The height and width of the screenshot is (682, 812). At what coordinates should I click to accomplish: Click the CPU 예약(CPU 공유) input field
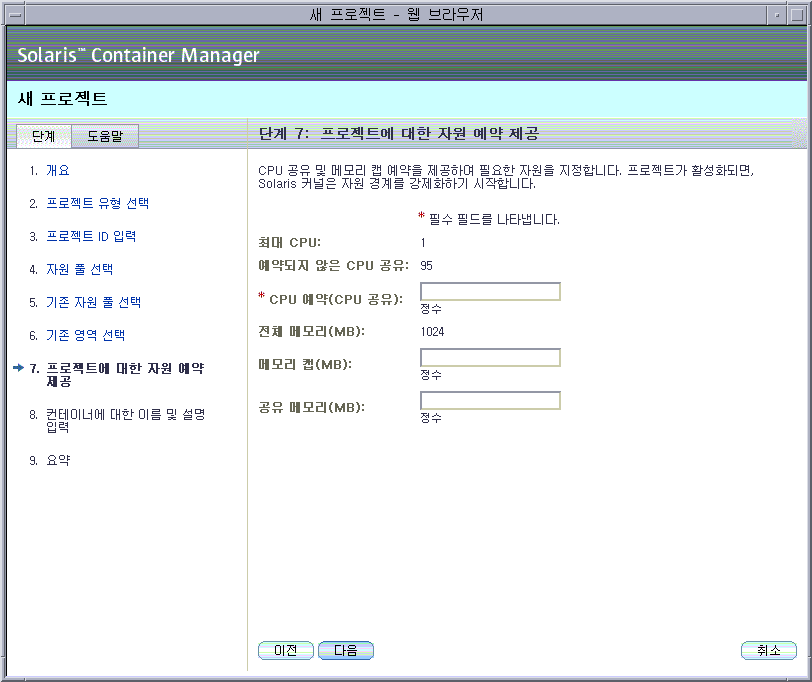pos(490,292)
